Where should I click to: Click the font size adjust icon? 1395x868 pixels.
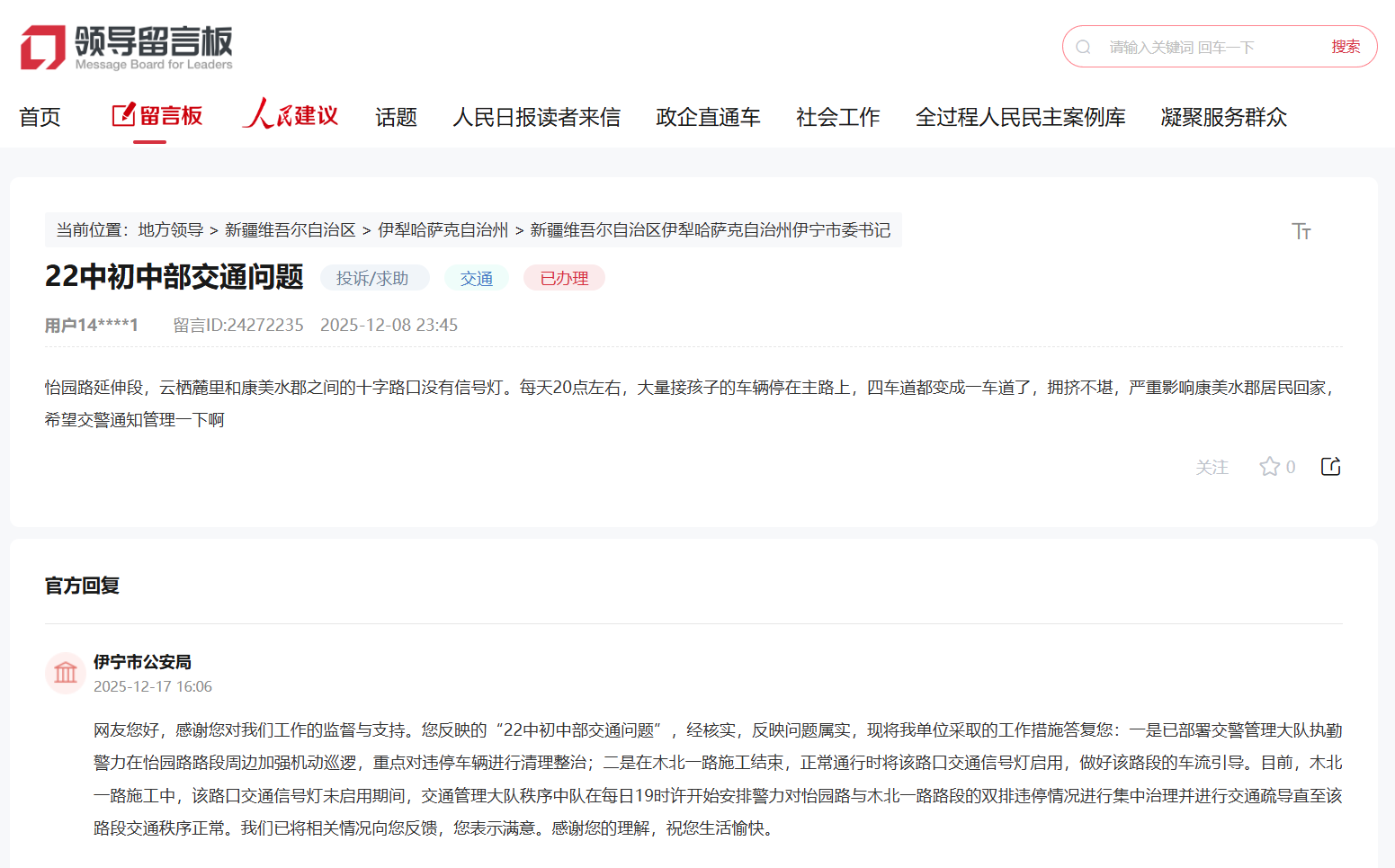coord(1301,231)
